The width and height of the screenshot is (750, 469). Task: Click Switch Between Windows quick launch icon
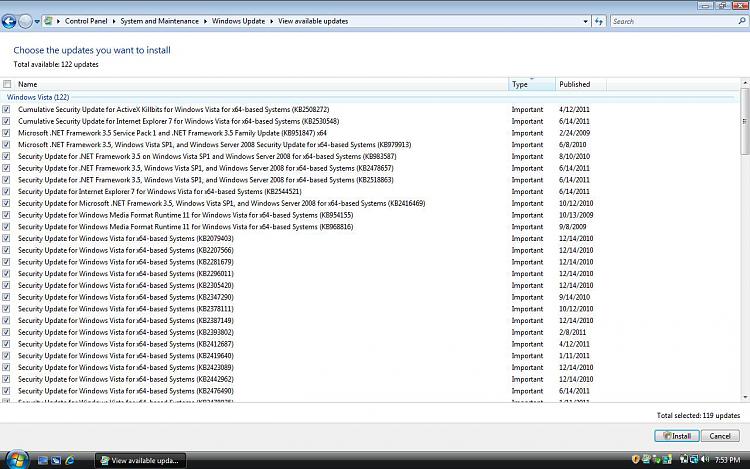[x=56, y=460]
